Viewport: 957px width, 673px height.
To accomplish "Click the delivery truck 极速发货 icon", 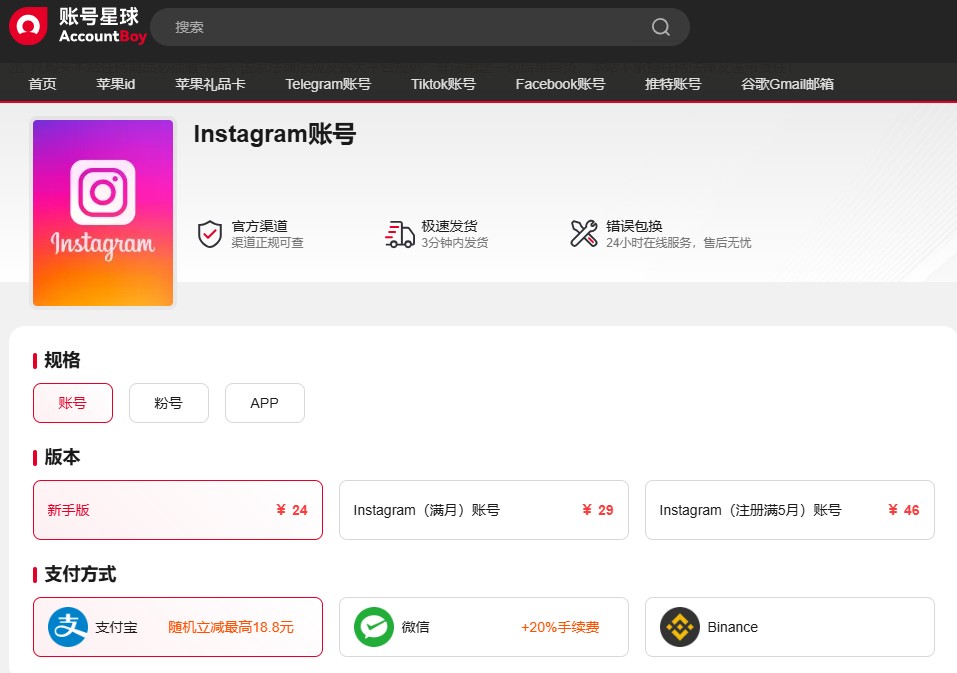I will click(x=400, y=234).
